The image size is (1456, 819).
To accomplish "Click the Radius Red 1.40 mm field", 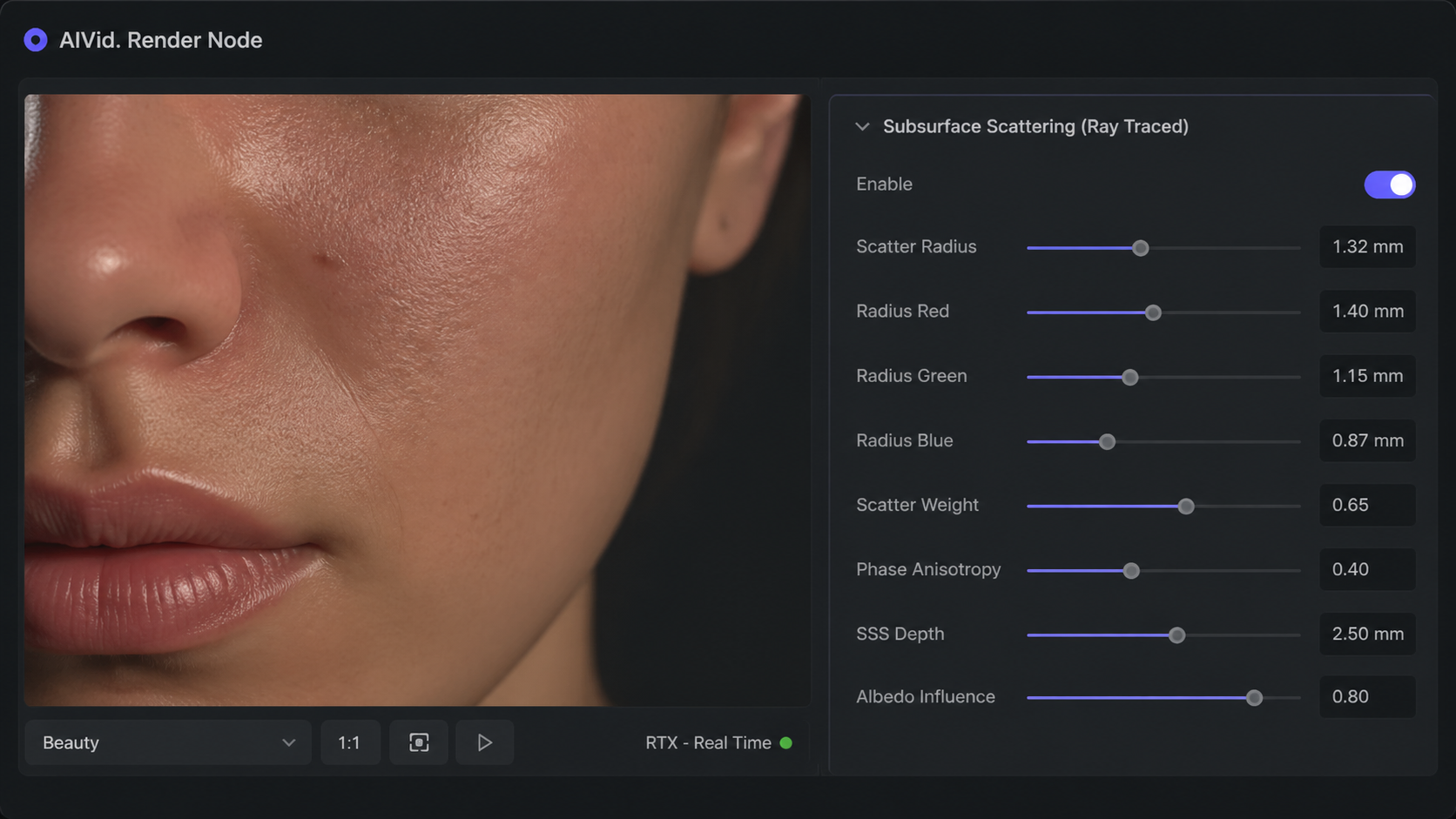I will (x=1367, y=312).
